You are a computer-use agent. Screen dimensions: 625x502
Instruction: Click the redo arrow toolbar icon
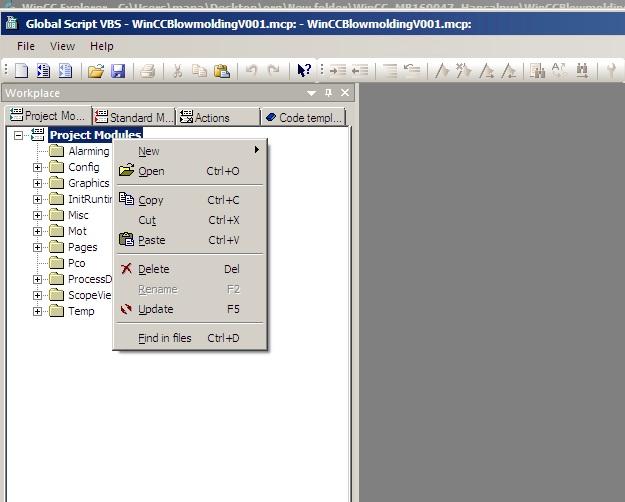pos(274,71)
